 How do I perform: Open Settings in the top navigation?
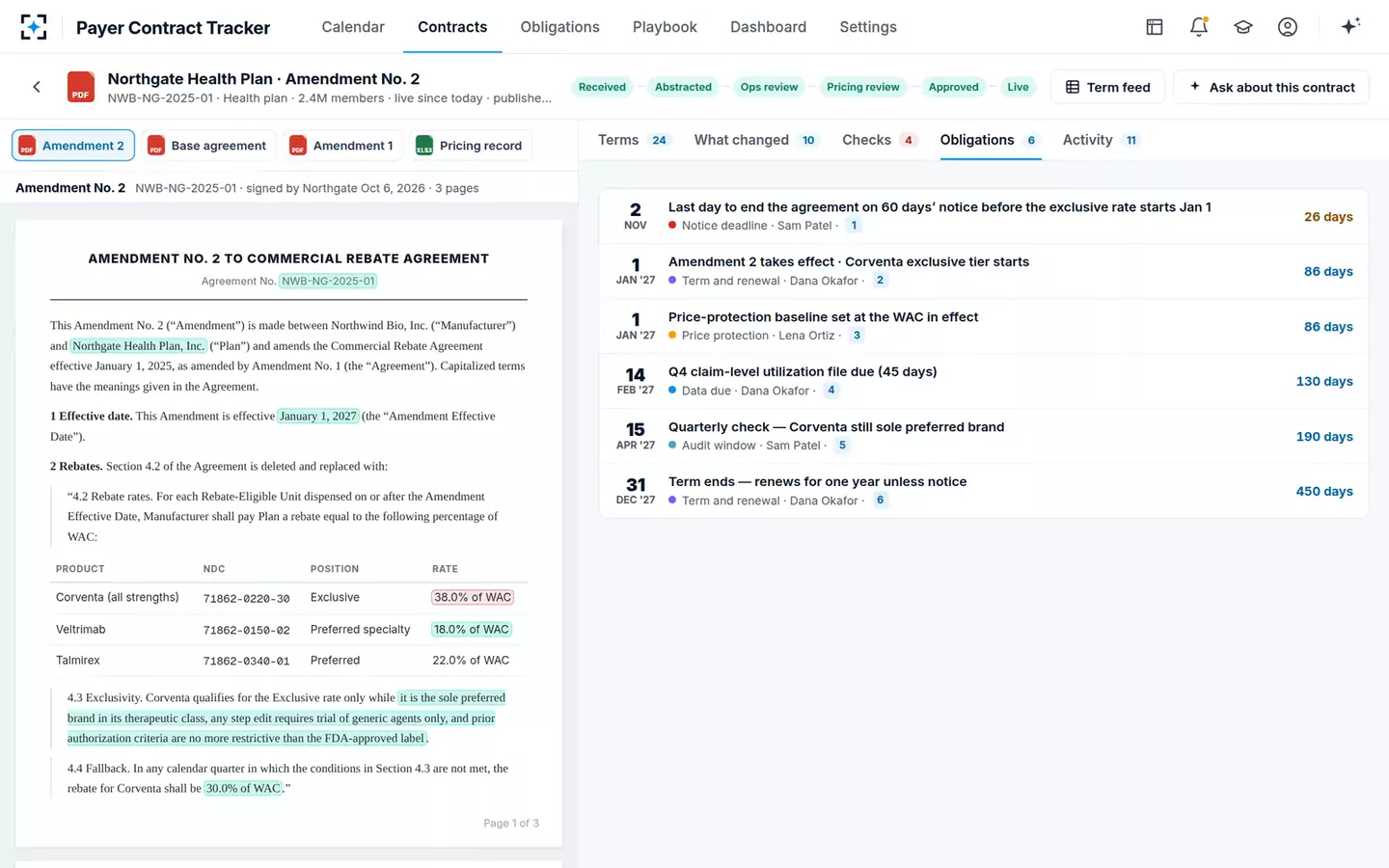(868, 27)
